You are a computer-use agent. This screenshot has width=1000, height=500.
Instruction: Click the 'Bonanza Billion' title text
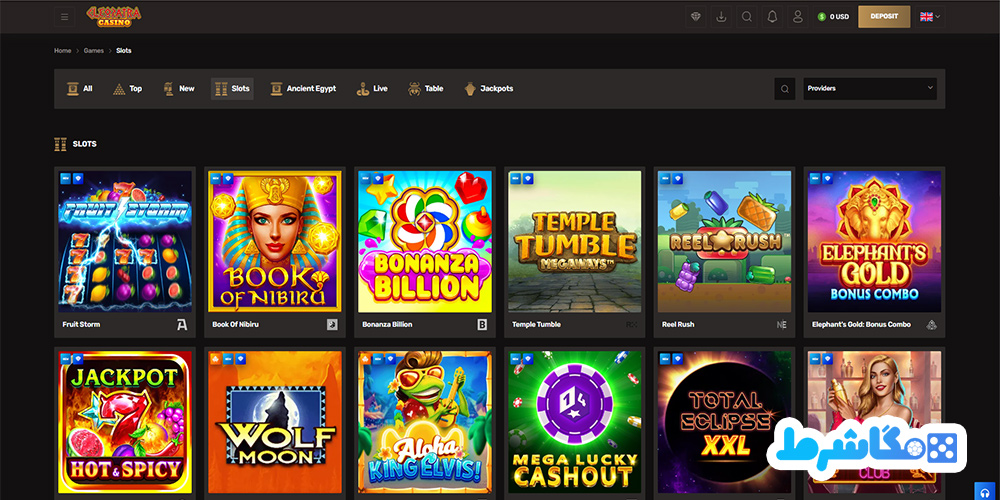tap(387, 325)
